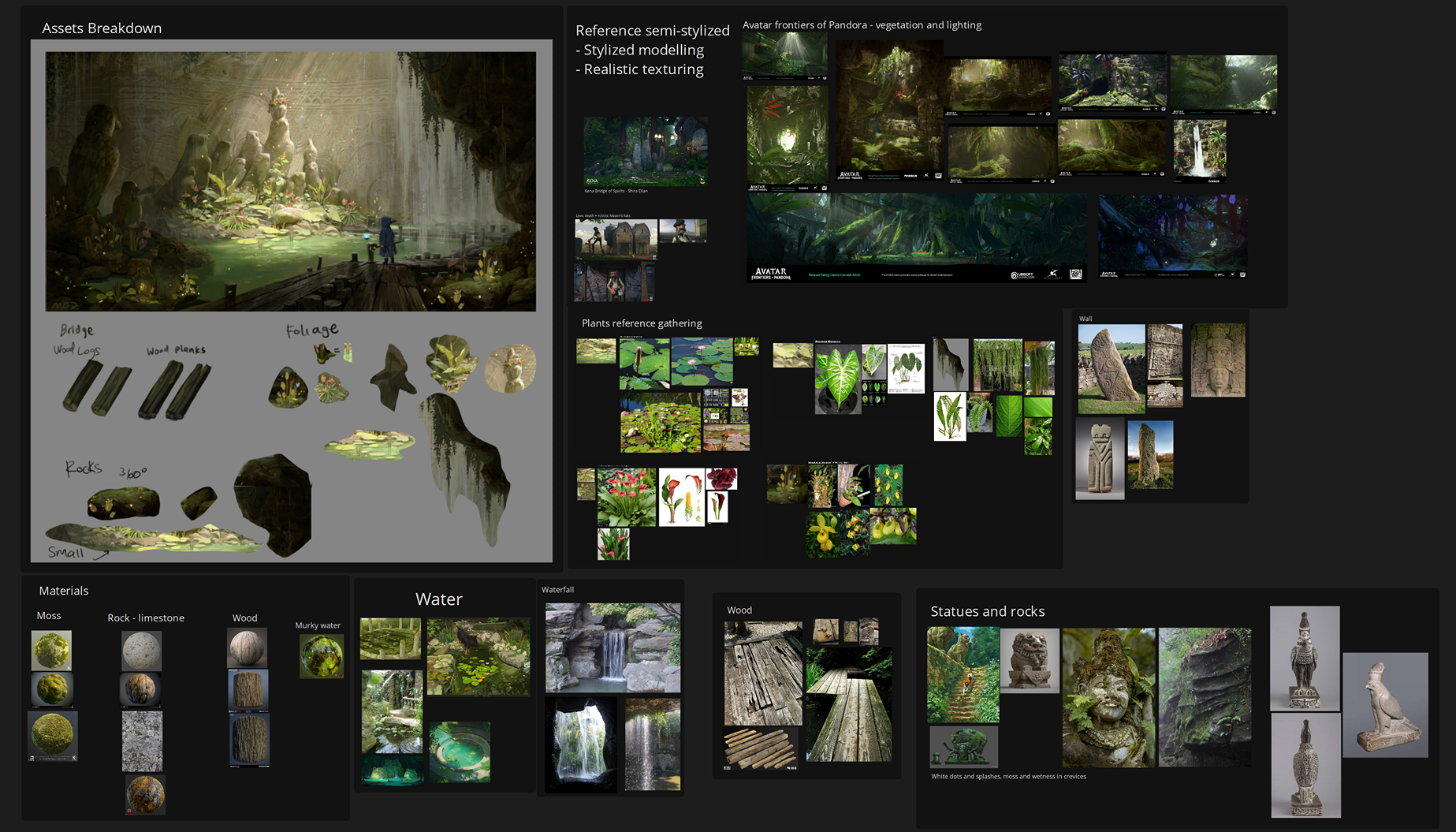Pick the topmost moss material sphere

tap(51, 650)
